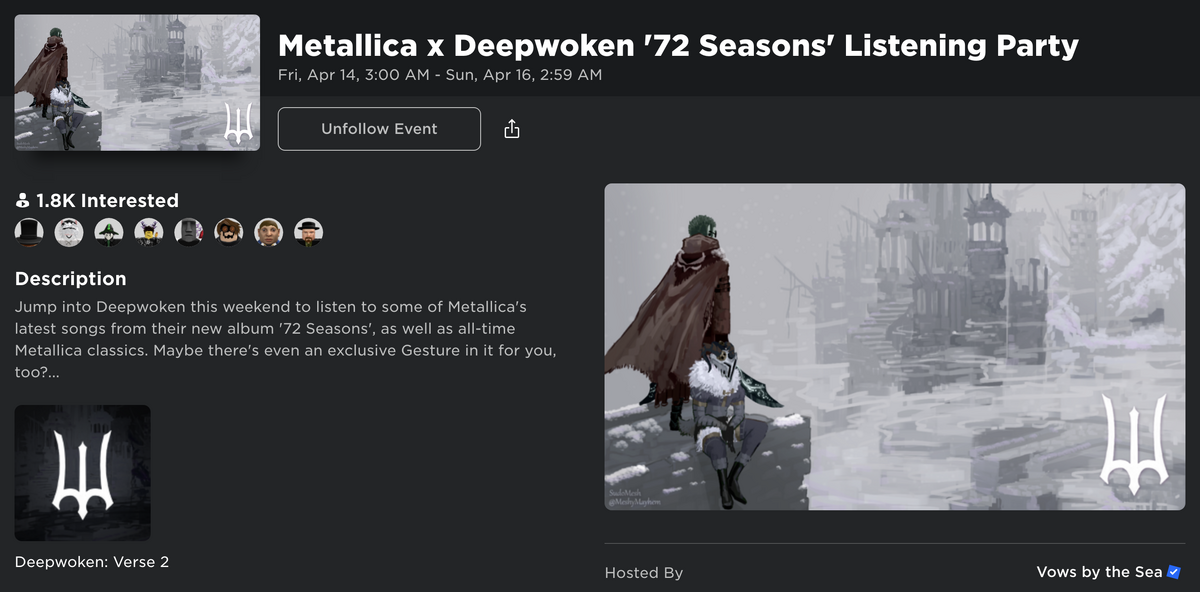Click the small event cover image top left
Image resolution: width=1200 pixels, height=592 pixels.
[136, 81]
